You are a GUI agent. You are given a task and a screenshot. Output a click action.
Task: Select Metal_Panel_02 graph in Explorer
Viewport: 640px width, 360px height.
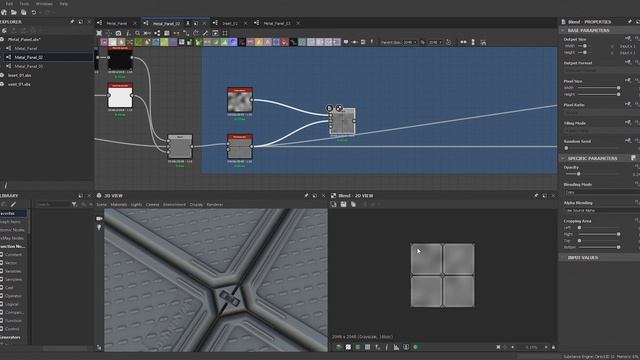click(29, 58)
